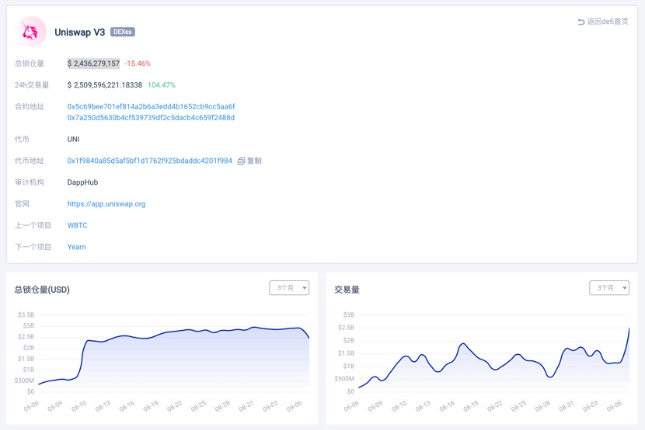This screenshot has width=645, height=430.
Task: Click the DEXes category badge
Action: [123, 32]
